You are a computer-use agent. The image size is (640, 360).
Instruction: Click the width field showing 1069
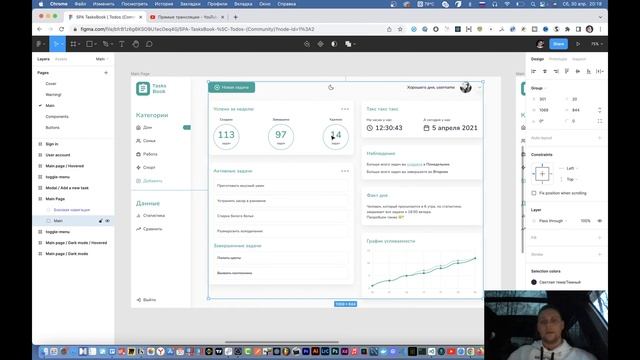544,110
